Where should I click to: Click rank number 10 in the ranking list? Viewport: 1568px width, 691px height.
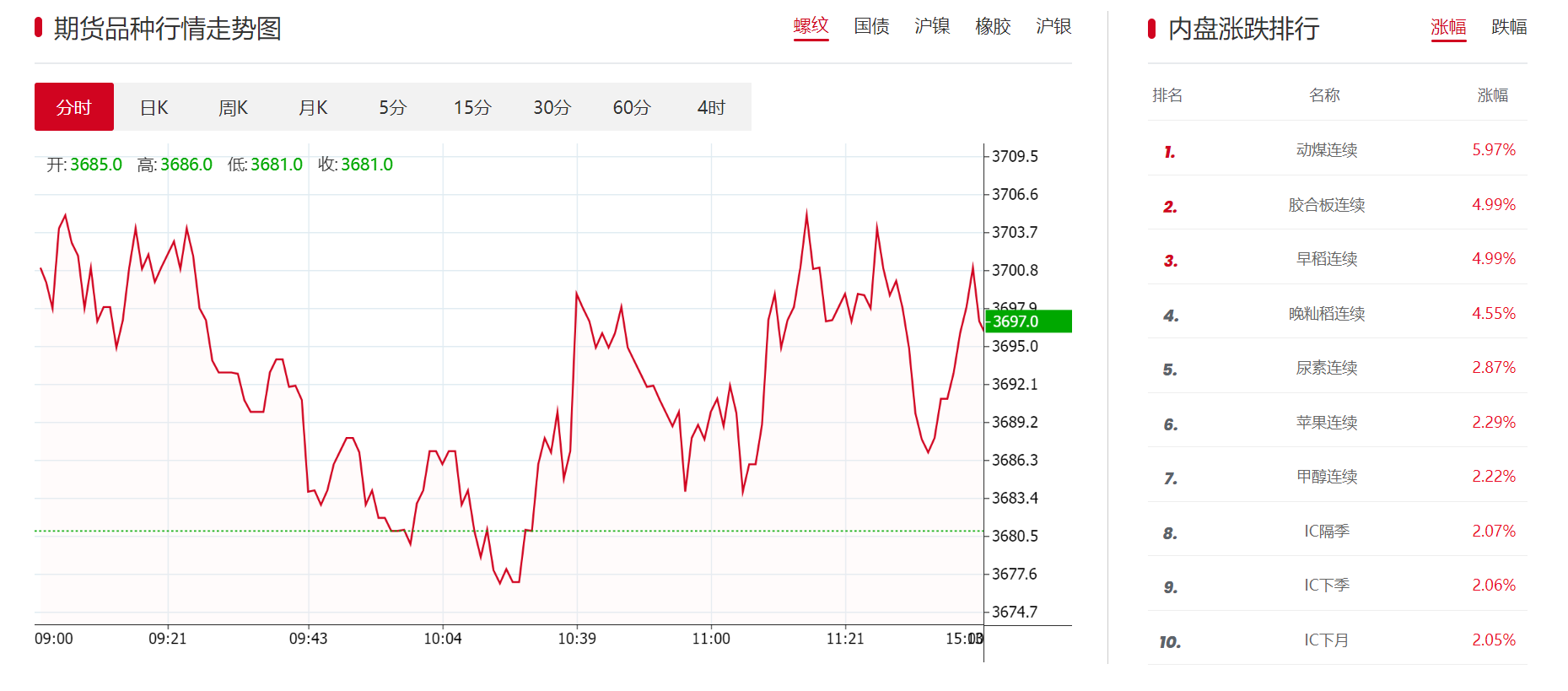(1170, 642)
